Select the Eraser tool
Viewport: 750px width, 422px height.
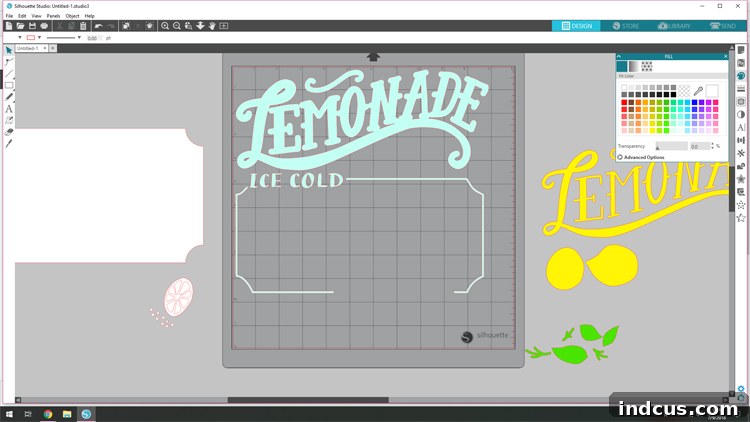[9, 132]
